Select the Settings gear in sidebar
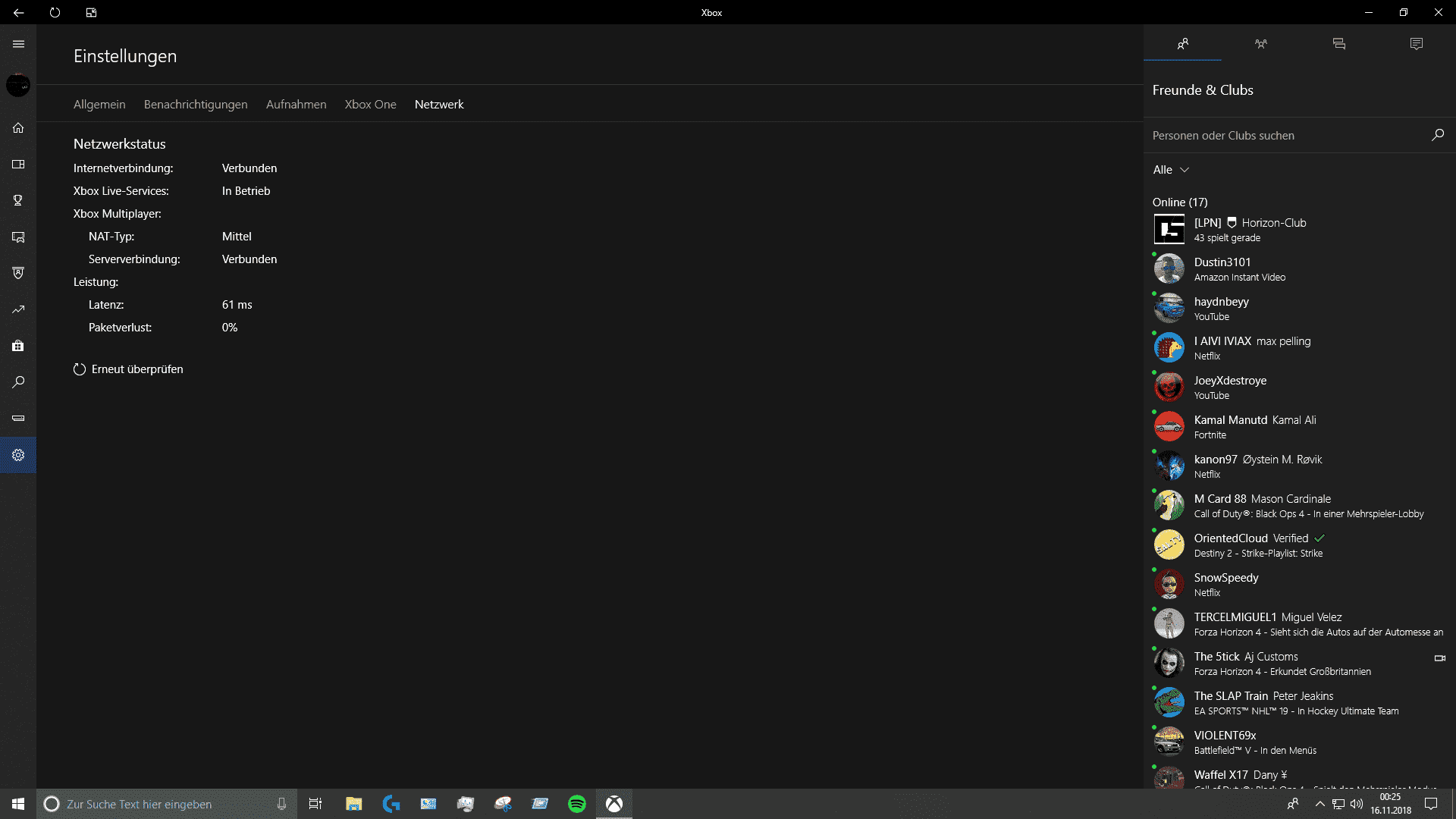Screen dimensions: 1456x819 coord(18,455)
